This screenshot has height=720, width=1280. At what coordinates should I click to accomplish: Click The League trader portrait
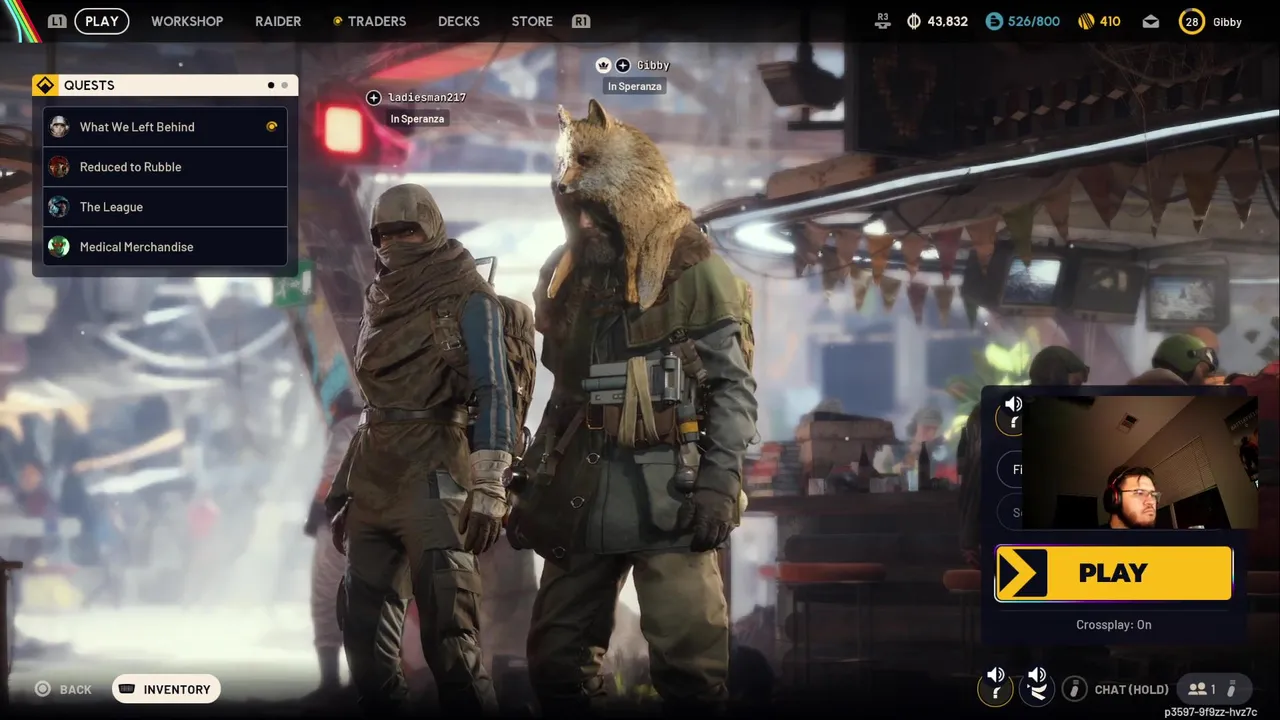click(59, 207)
